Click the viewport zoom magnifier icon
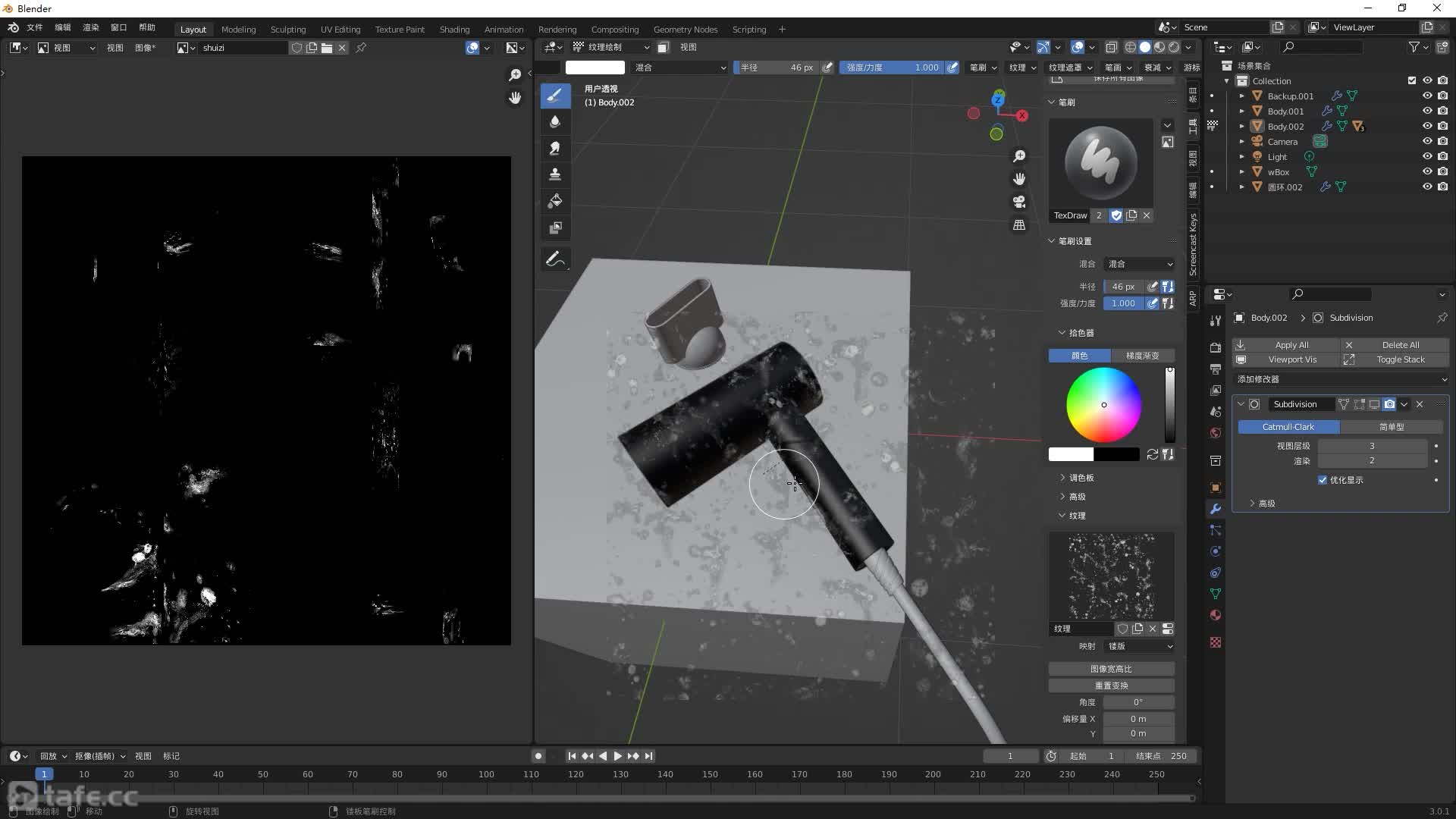Viewport: 1456px width, 819px height. coord(1019,155)
